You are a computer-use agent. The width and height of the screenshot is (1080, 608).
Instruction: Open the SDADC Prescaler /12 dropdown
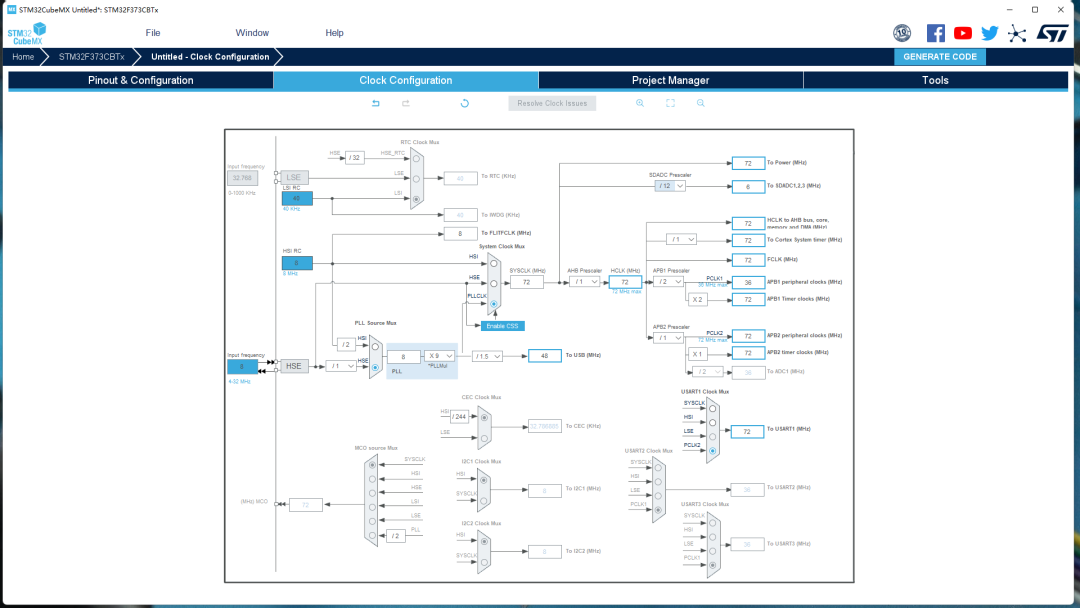[670, 186]
